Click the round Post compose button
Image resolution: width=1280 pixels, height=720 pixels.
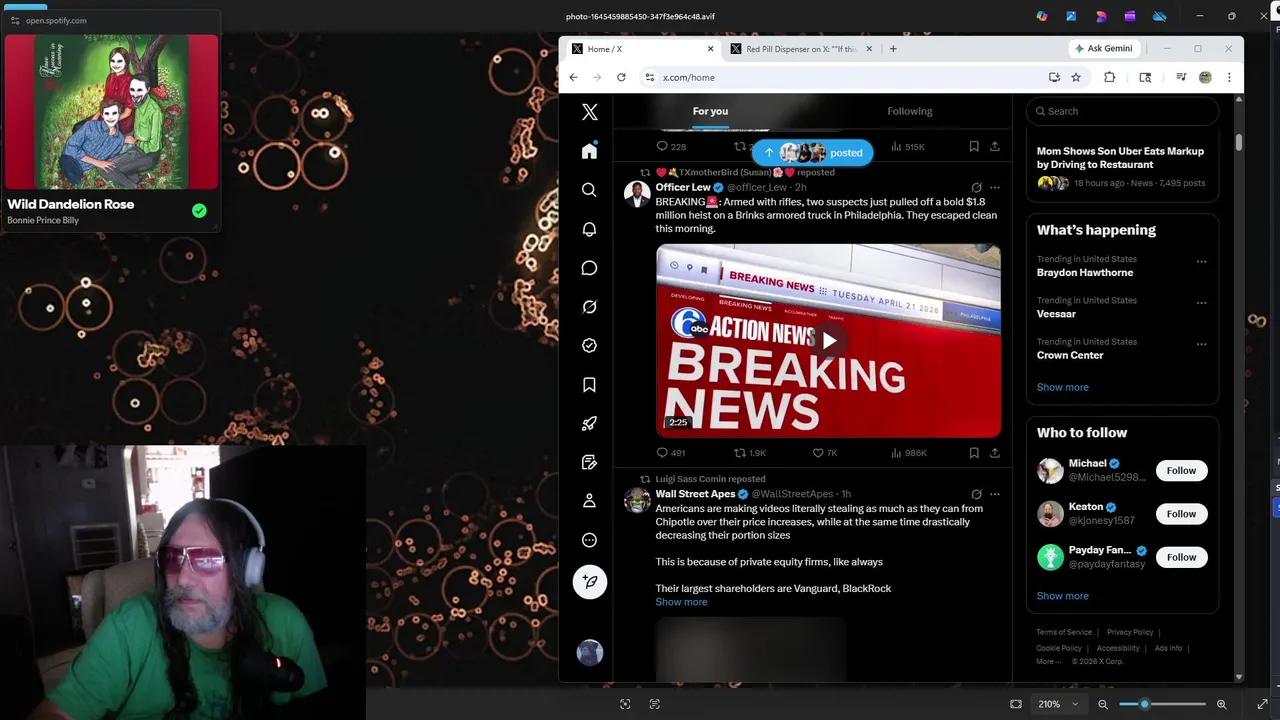590,582
